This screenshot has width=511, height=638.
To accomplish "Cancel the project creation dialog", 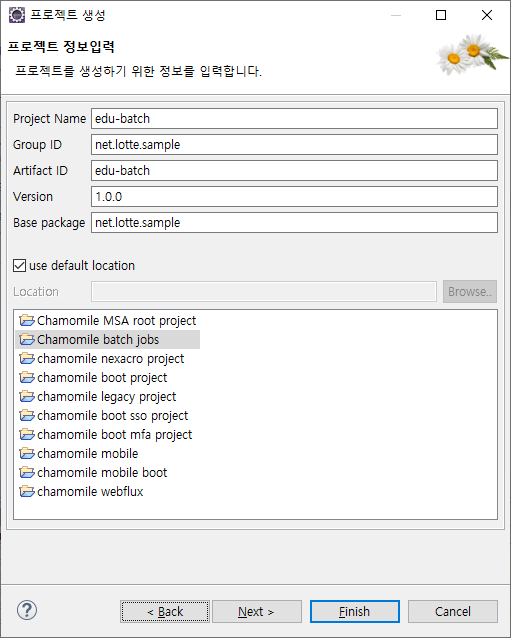I will click(453, 612).
